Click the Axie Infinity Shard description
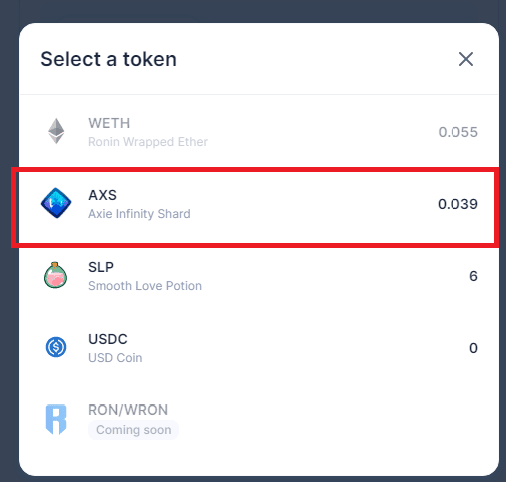The width and height of the screenshot is (506, 482). point(139,214)
